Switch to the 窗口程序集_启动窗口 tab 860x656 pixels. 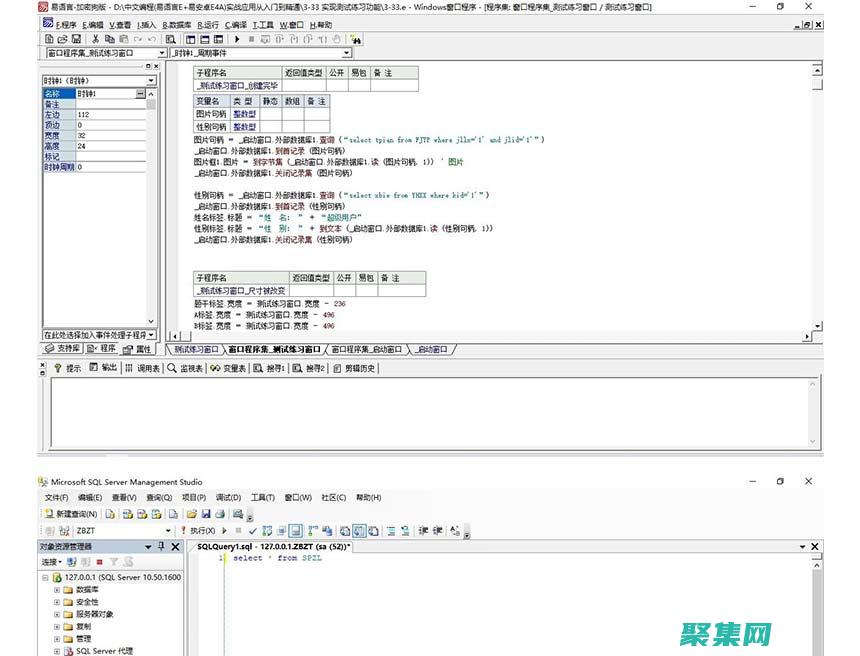(366, 349)
